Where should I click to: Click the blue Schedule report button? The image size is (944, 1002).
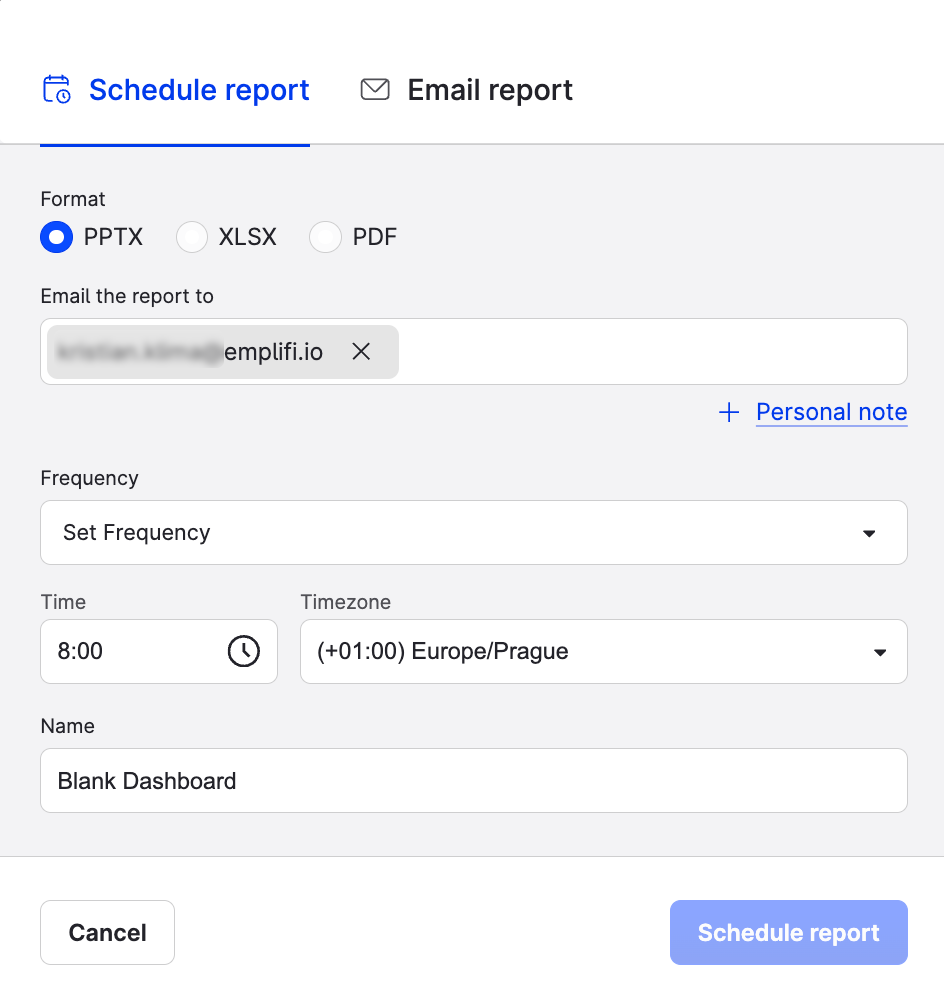[x=788, y=933]
